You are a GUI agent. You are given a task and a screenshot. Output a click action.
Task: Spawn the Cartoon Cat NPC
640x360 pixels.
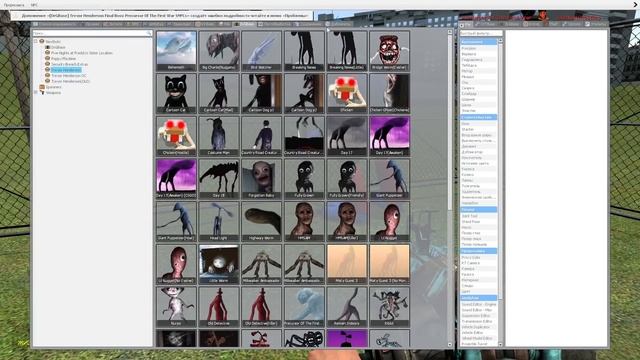pos(176,93)
